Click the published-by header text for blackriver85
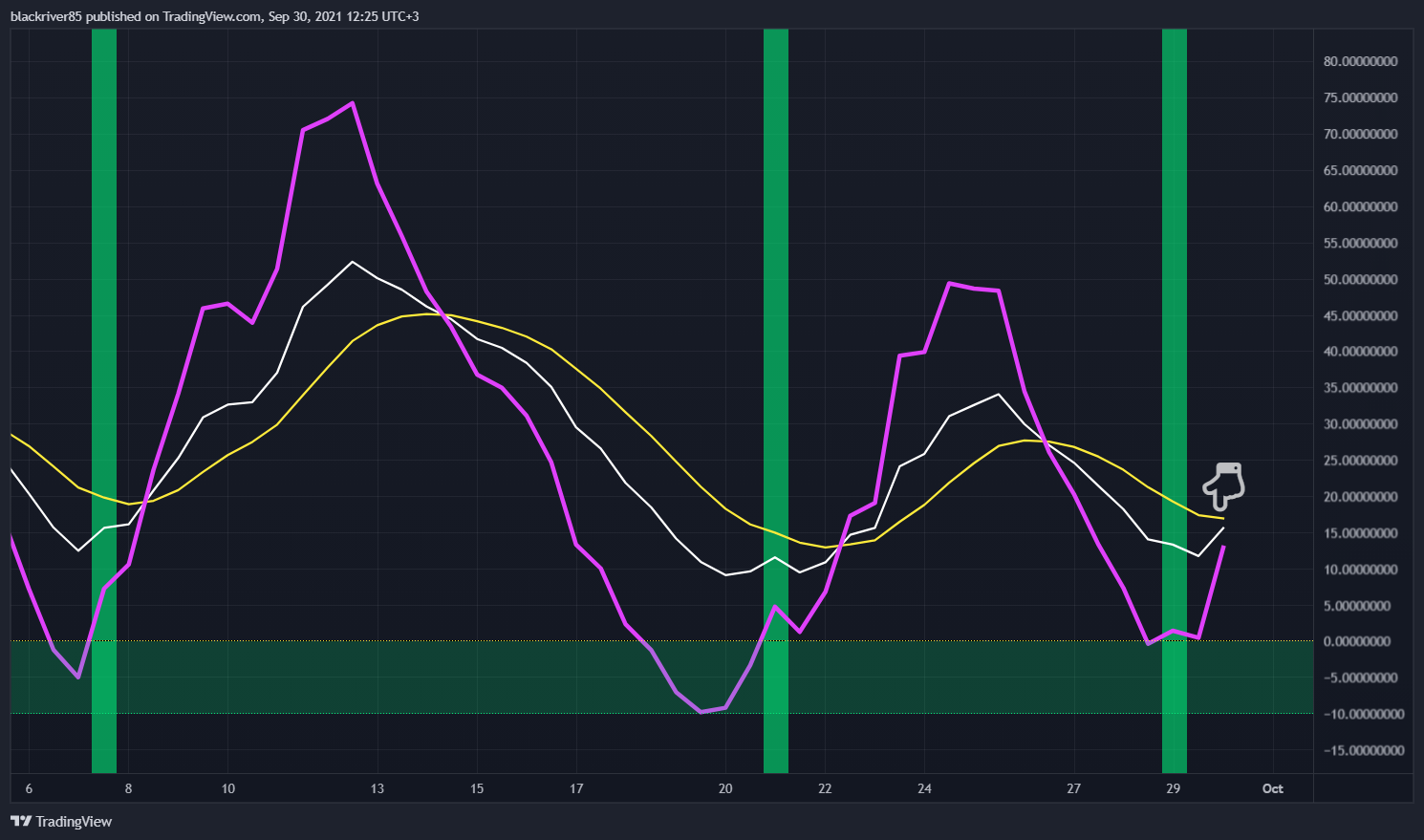The image size is (1424, 840). [214, 16]
